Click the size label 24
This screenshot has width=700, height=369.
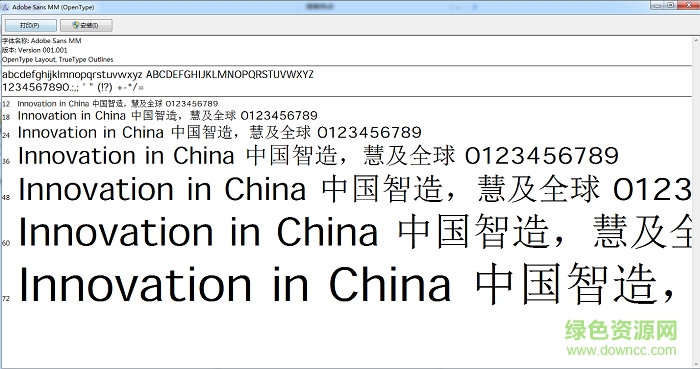6,135
